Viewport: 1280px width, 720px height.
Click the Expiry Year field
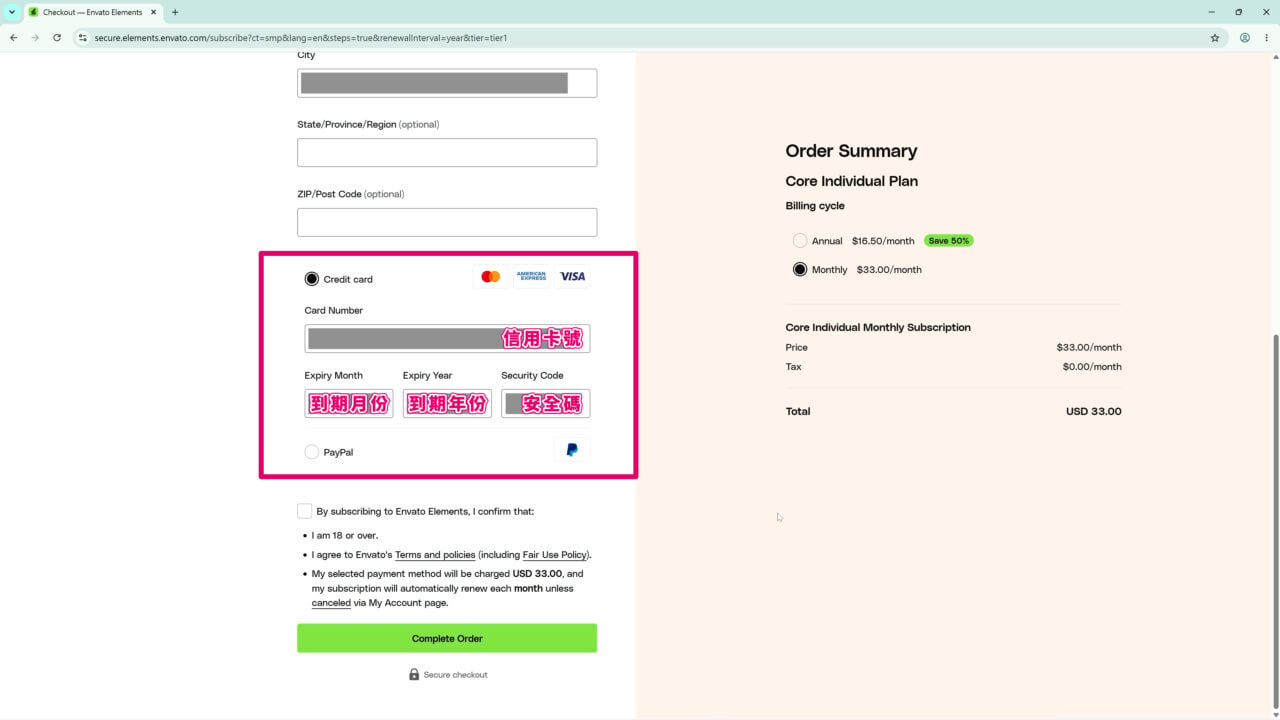[447, 403]
